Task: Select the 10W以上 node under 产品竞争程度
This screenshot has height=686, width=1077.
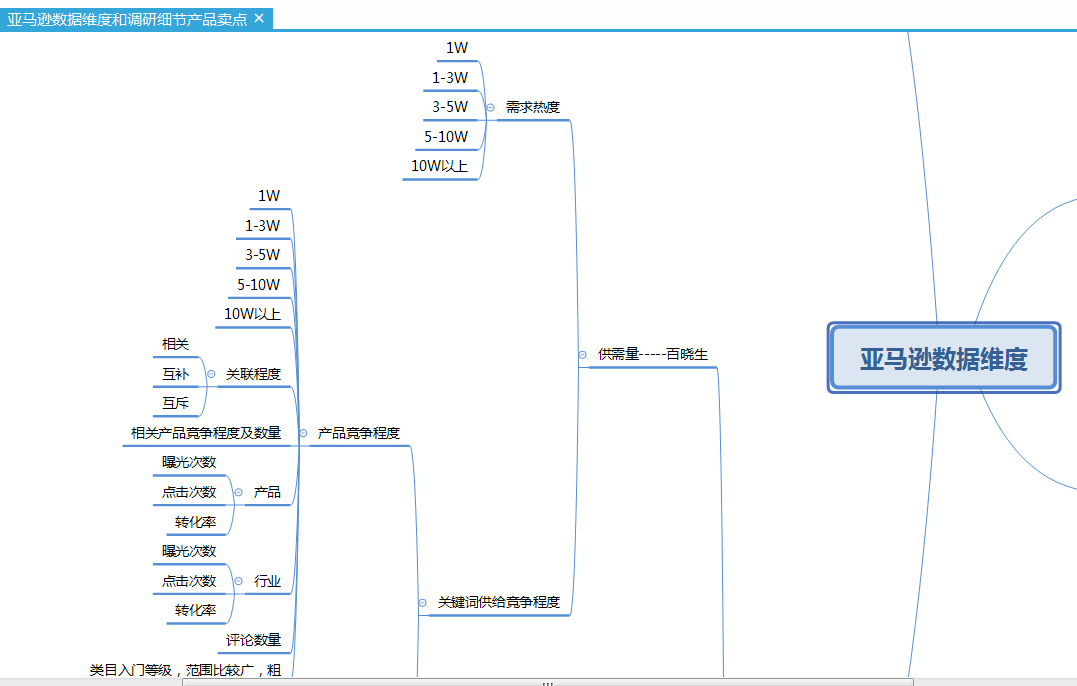Action: click(x=252, y=314)
